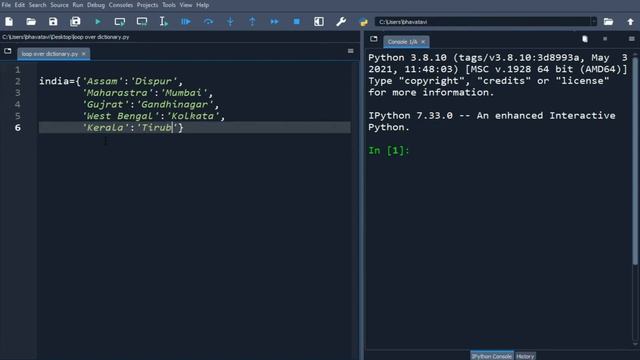Open the Projects menu
Screen dimensions: 640x360
pos(147,5)
